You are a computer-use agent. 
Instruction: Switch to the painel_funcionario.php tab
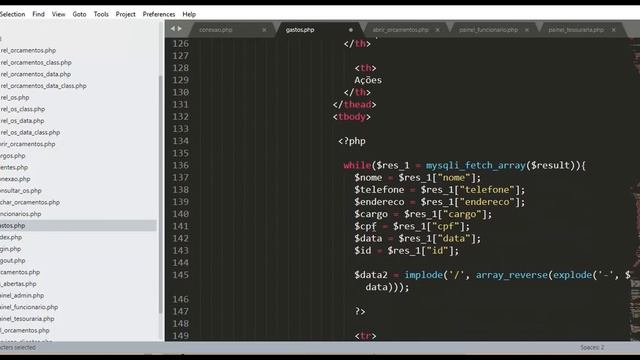pos(488,30)
